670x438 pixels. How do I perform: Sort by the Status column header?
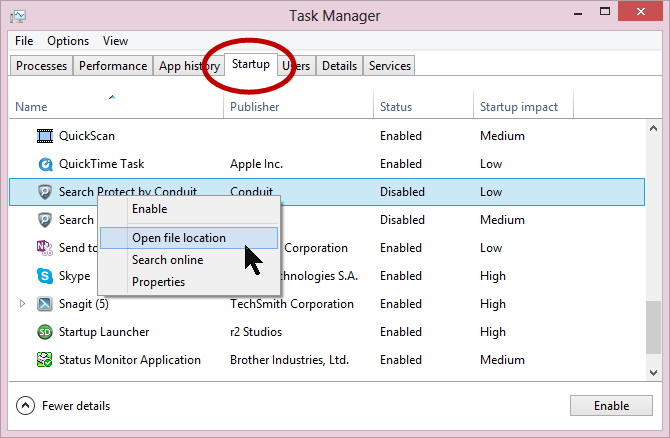(x=423, y=105)
